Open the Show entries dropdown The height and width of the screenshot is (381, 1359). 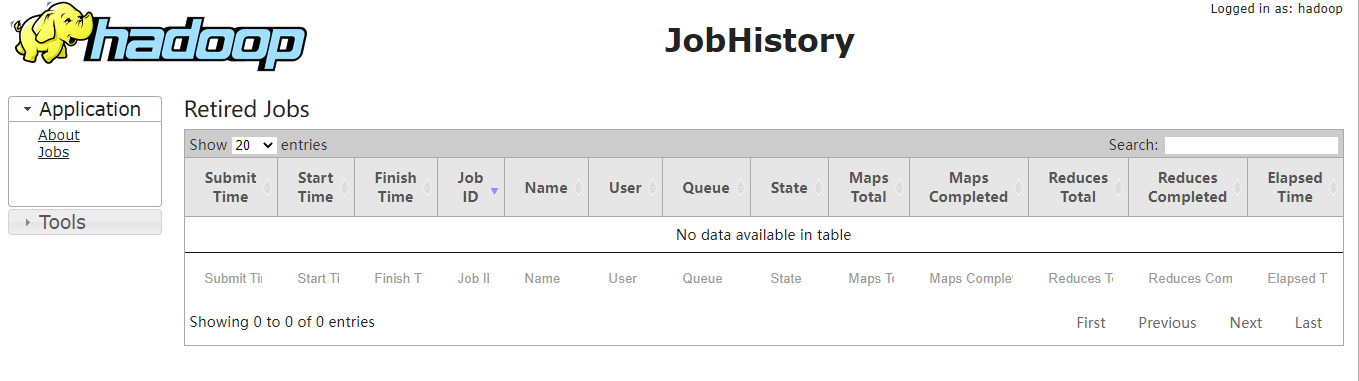pyautogui.click(x=254, y=145)
